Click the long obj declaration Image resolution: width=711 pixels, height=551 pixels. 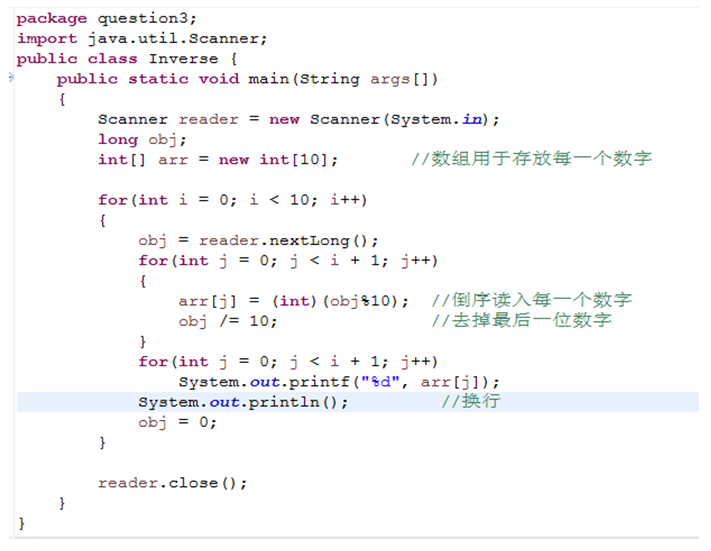click(142, 139)
